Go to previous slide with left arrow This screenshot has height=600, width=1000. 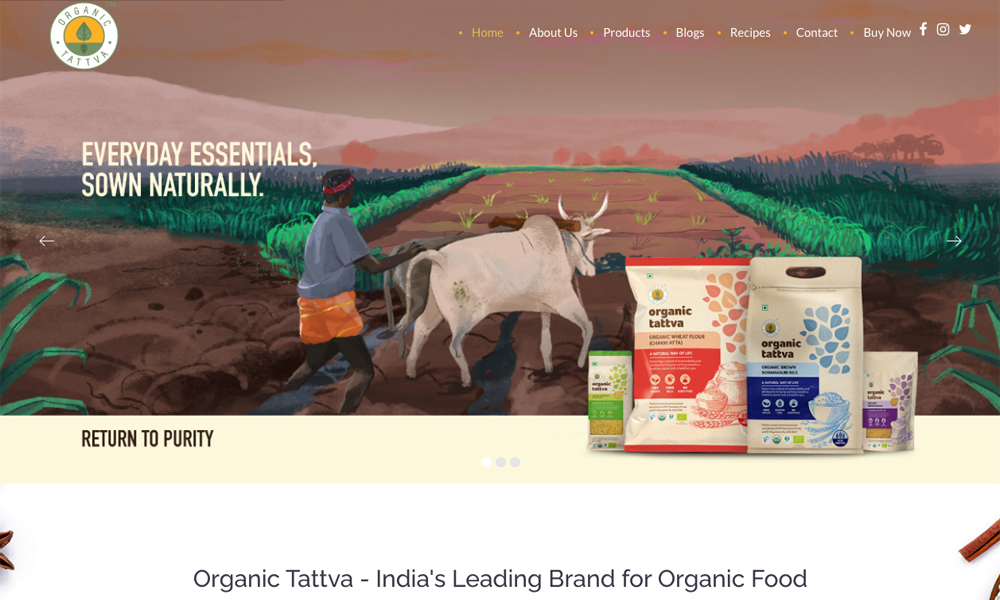point(47,241)
